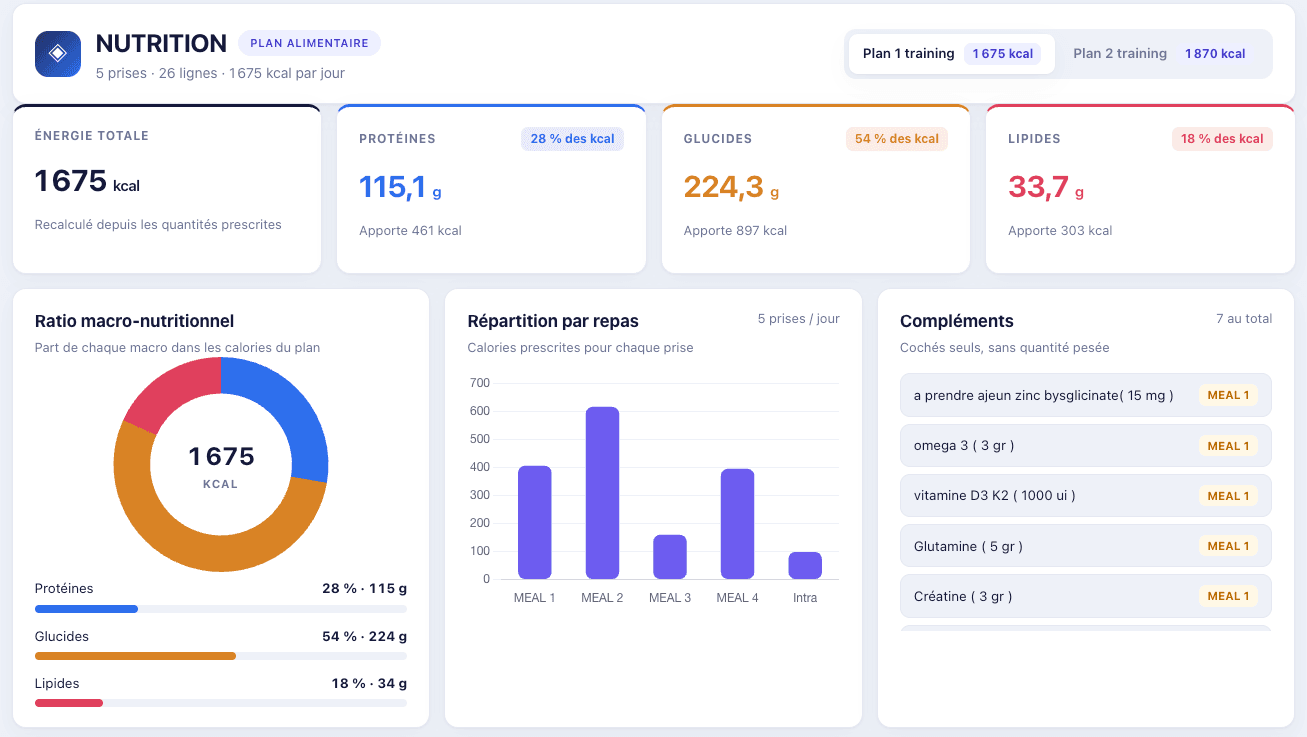The width and height of the screenshot is (1307, 737).
Task: Click the "Compléments" panel heading
Action: pos(957,321)
